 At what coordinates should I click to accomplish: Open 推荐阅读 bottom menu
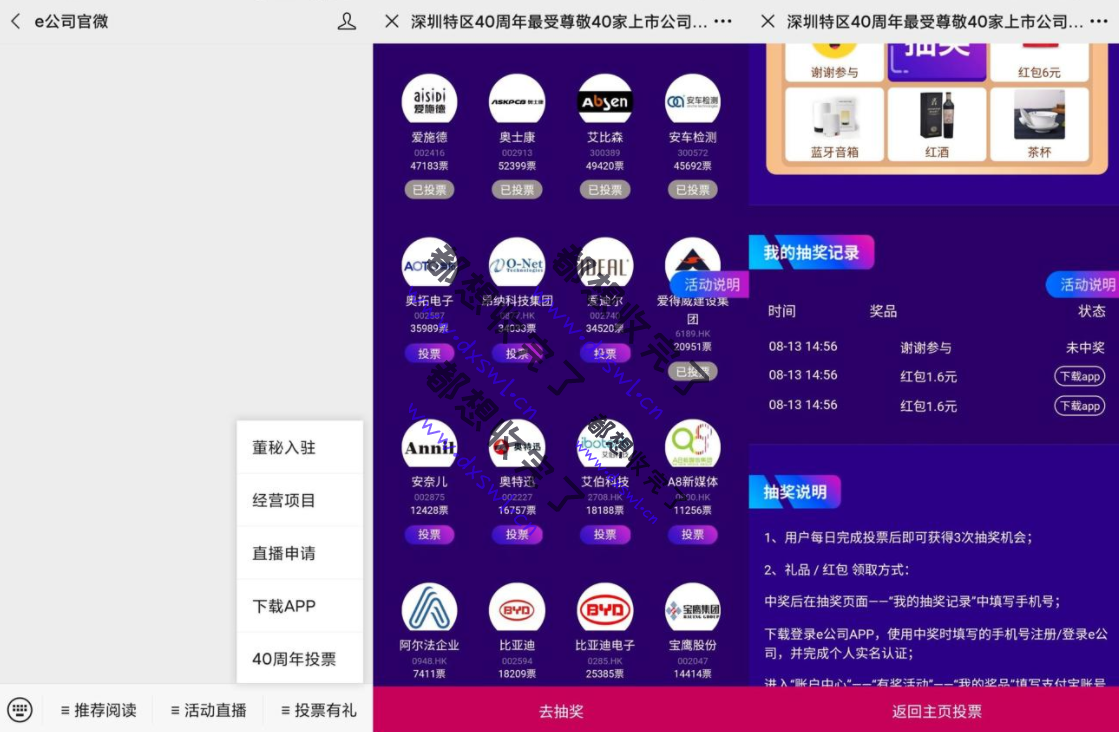click(98, 710)
